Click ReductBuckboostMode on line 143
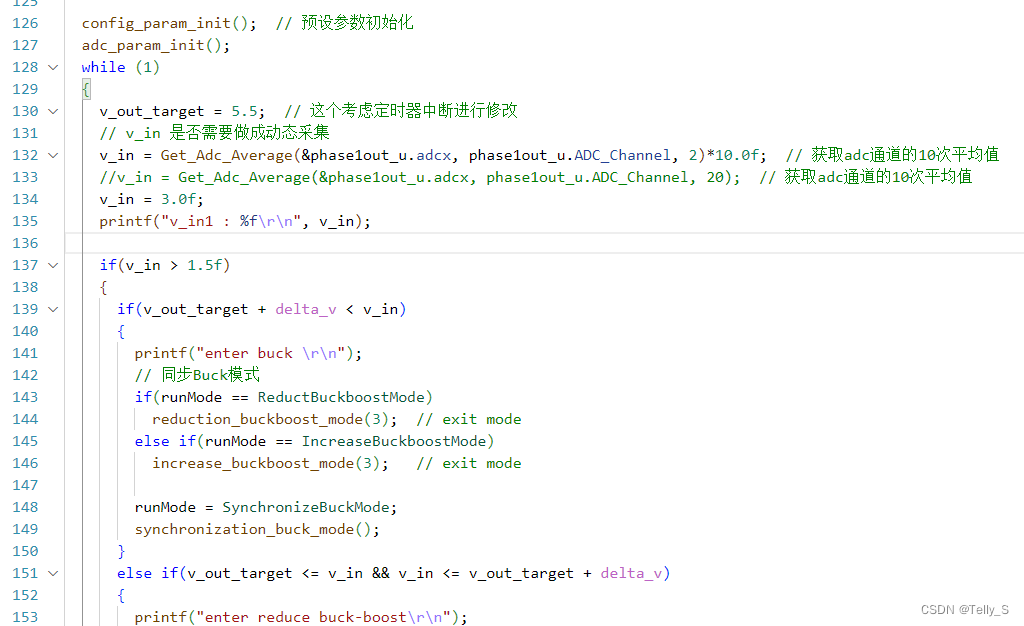 [341, 397]
